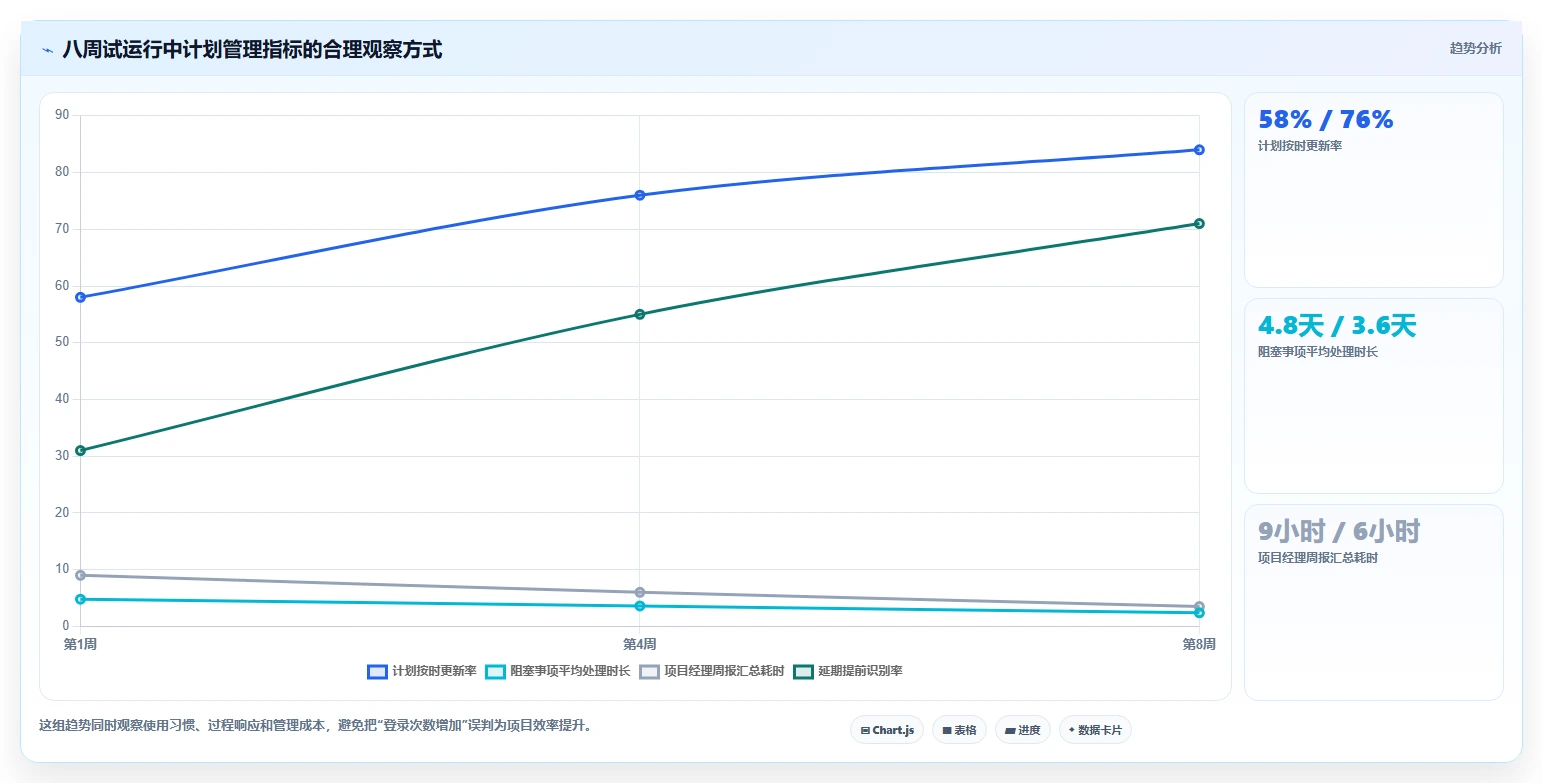
Task: Toggle 项目经理周报汇总耗时 legend swatch
Action: (650, 672)
